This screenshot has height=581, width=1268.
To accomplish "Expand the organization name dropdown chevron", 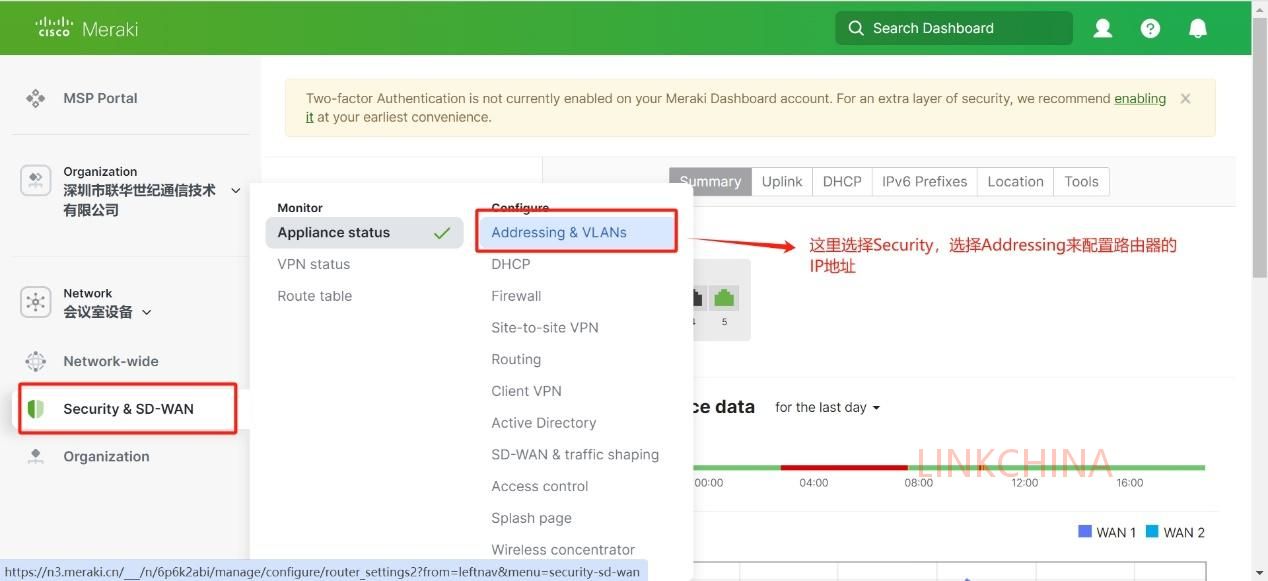I will 236,190.
